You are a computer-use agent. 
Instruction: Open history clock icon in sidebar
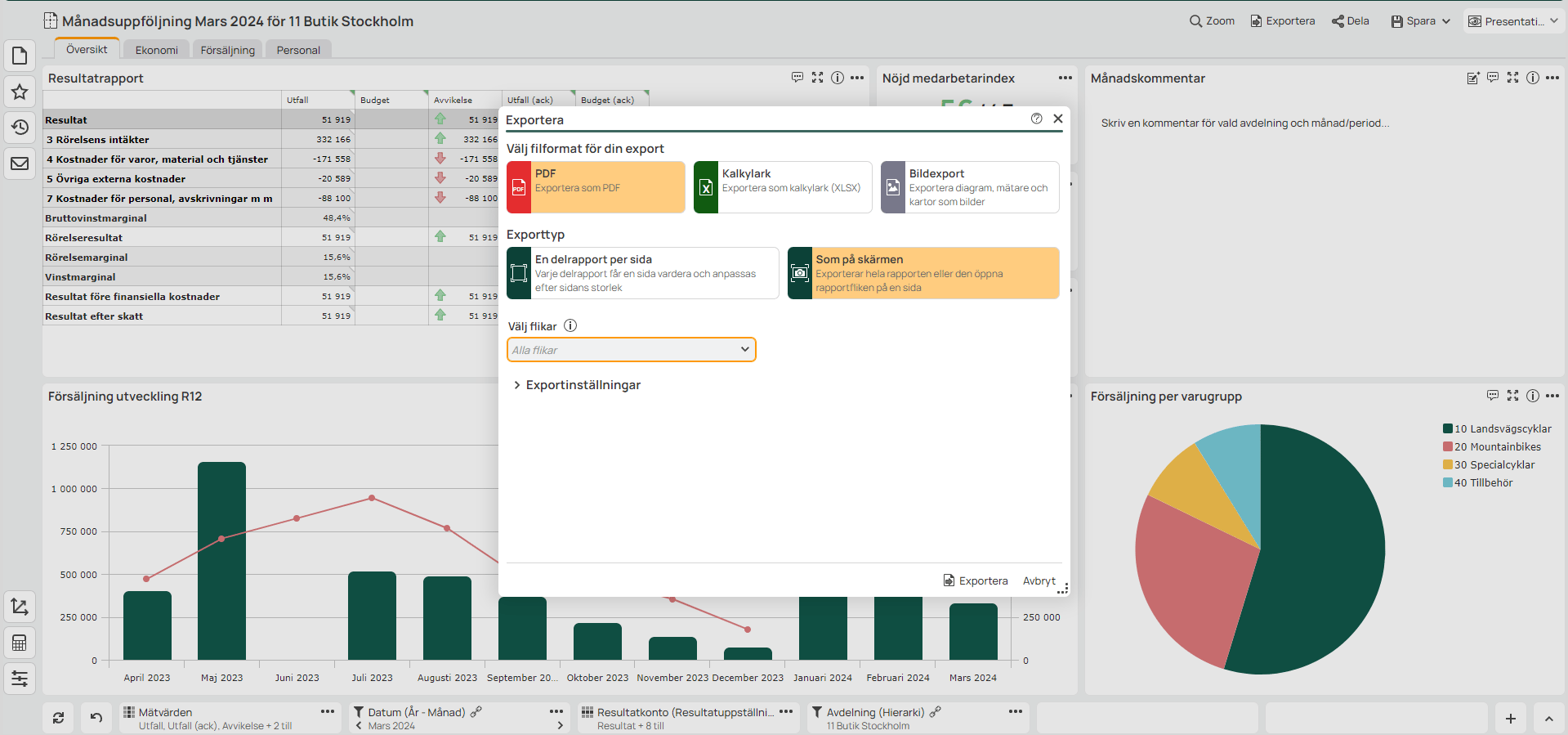pos(20,128)
